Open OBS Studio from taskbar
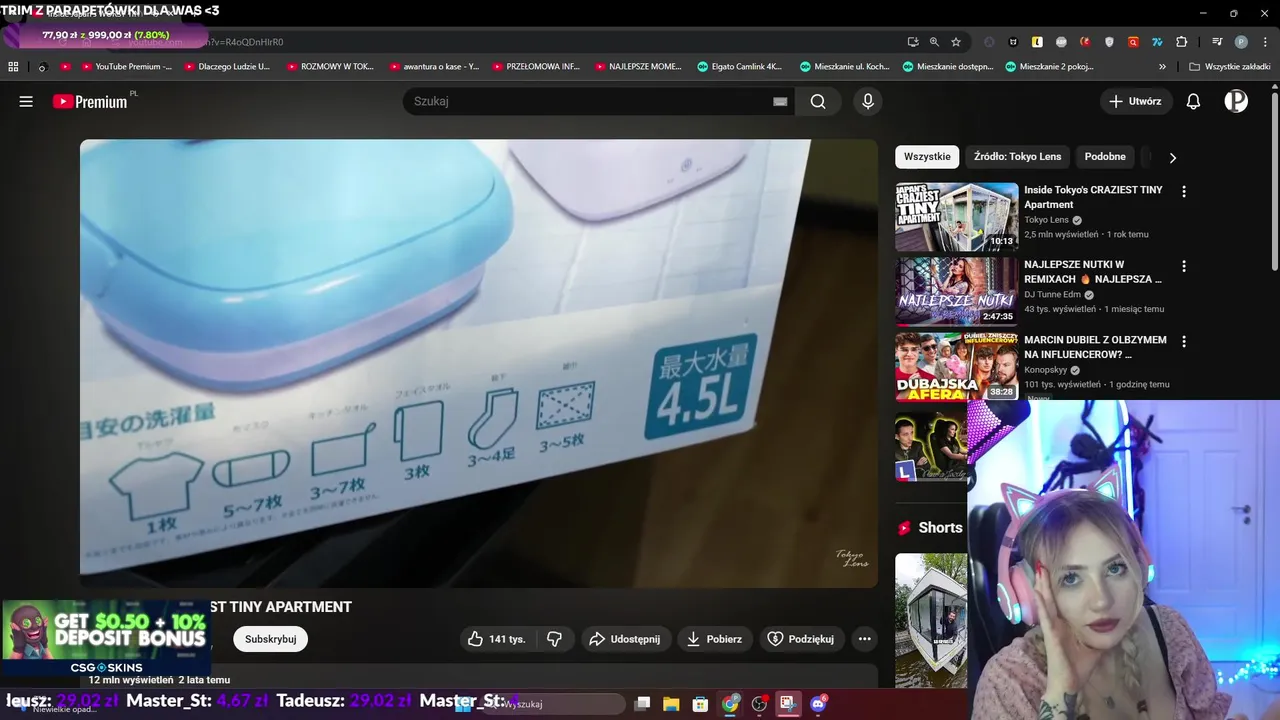Image resolution: width=1280 pixels, height=720 pixels. (x=760, y=704)
